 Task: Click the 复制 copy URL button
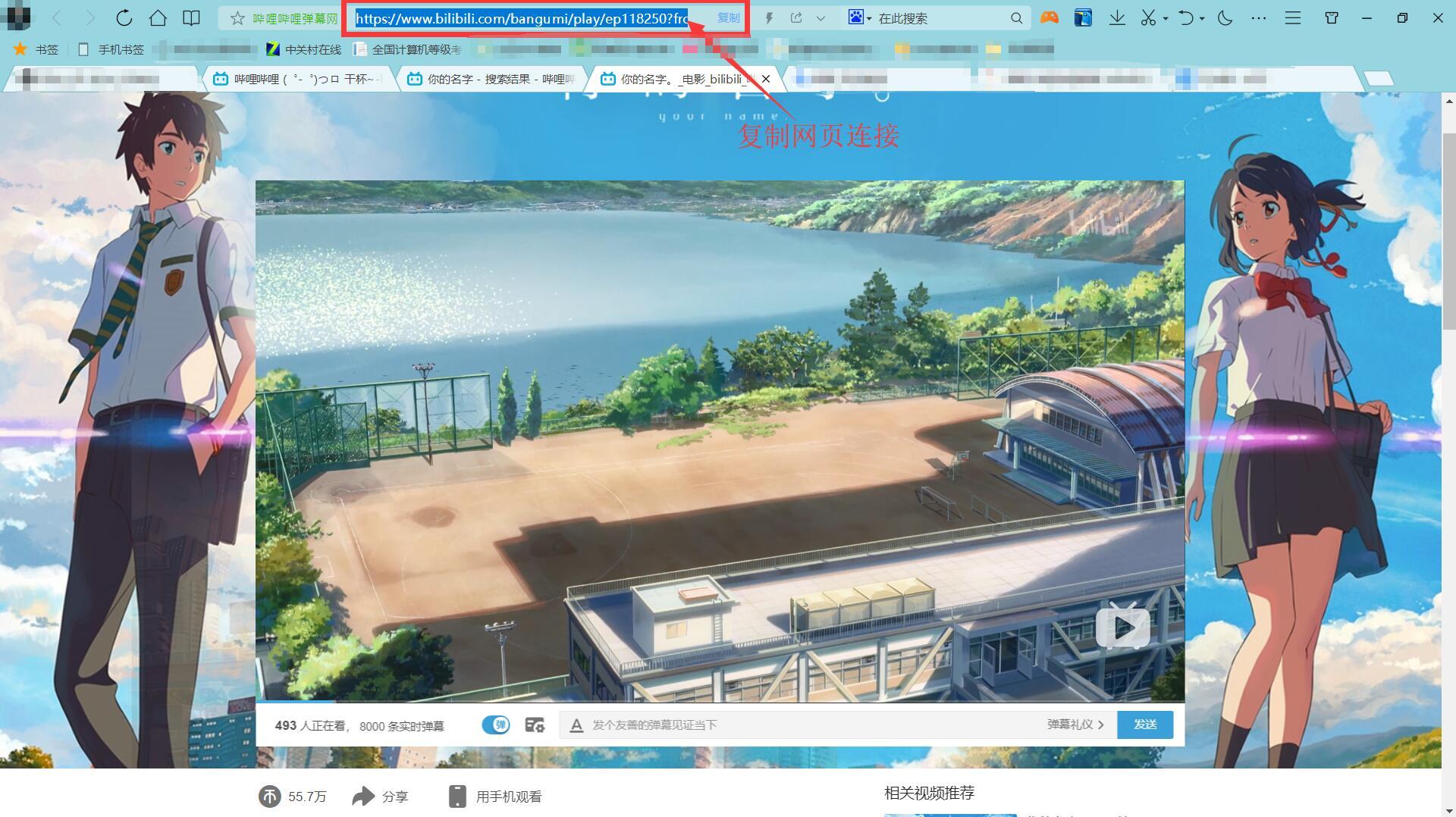728,17
